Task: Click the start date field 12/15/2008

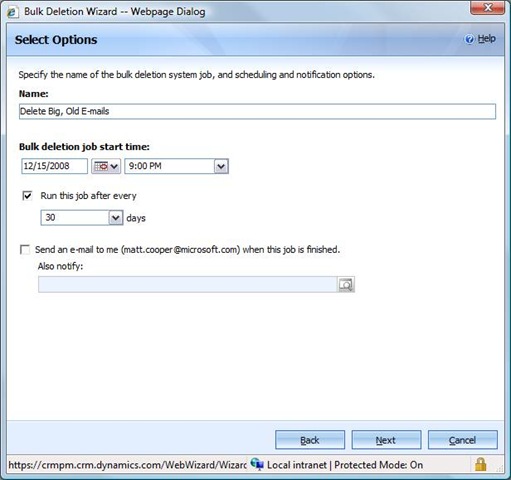Action: coord(54,166)
